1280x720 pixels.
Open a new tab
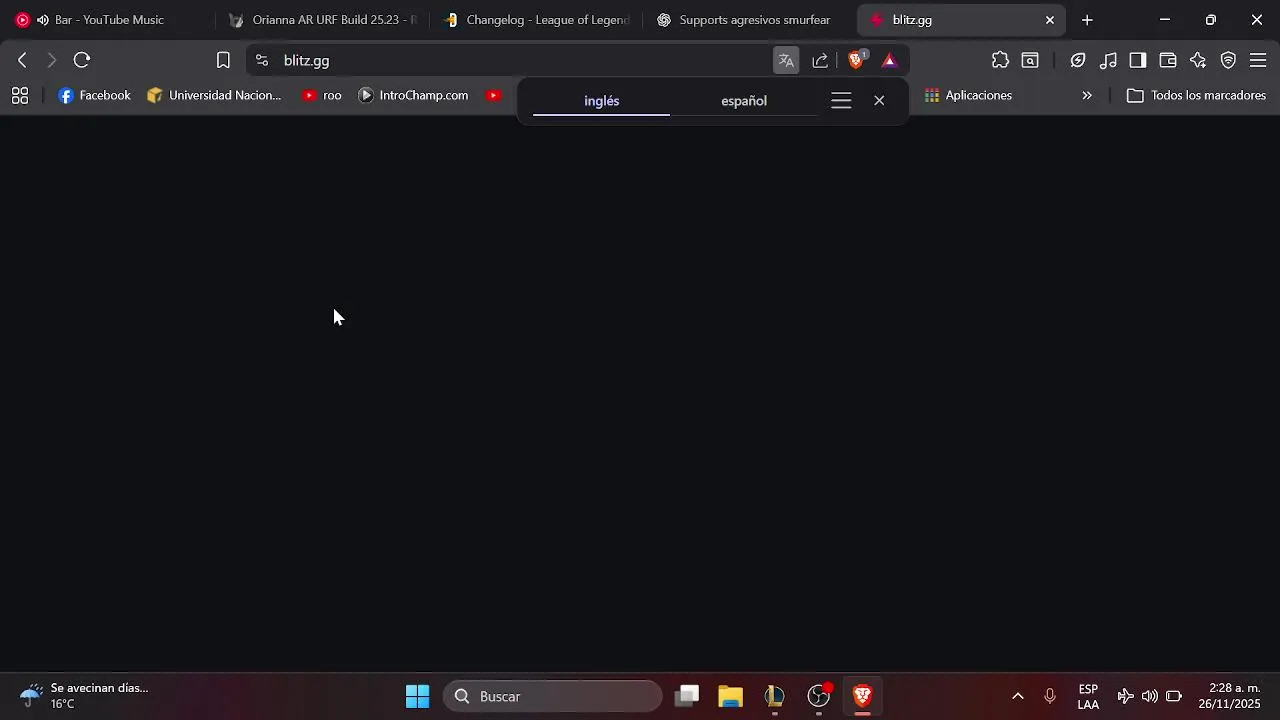click(1087, 20)
